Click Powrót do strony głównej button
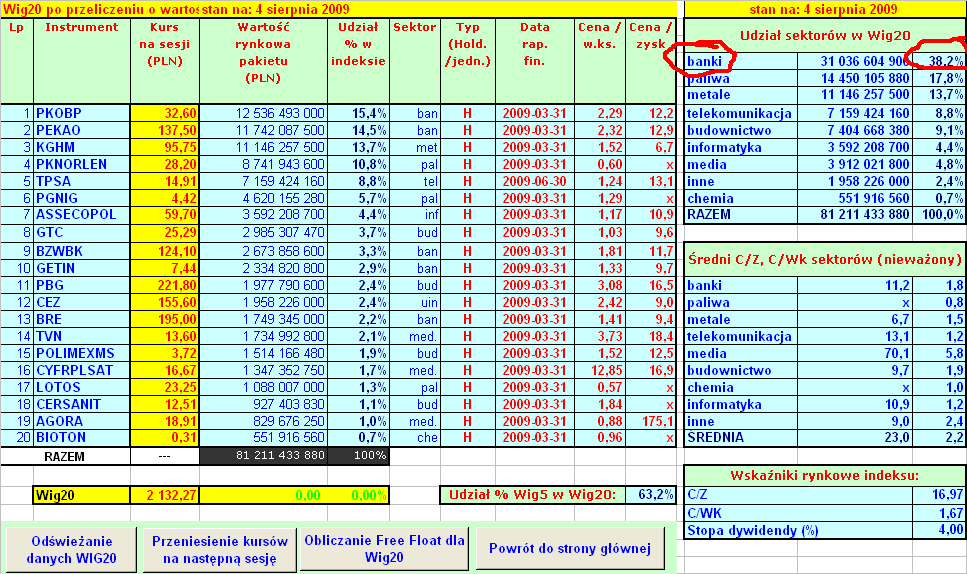The image size is (967, 574). 570,548
